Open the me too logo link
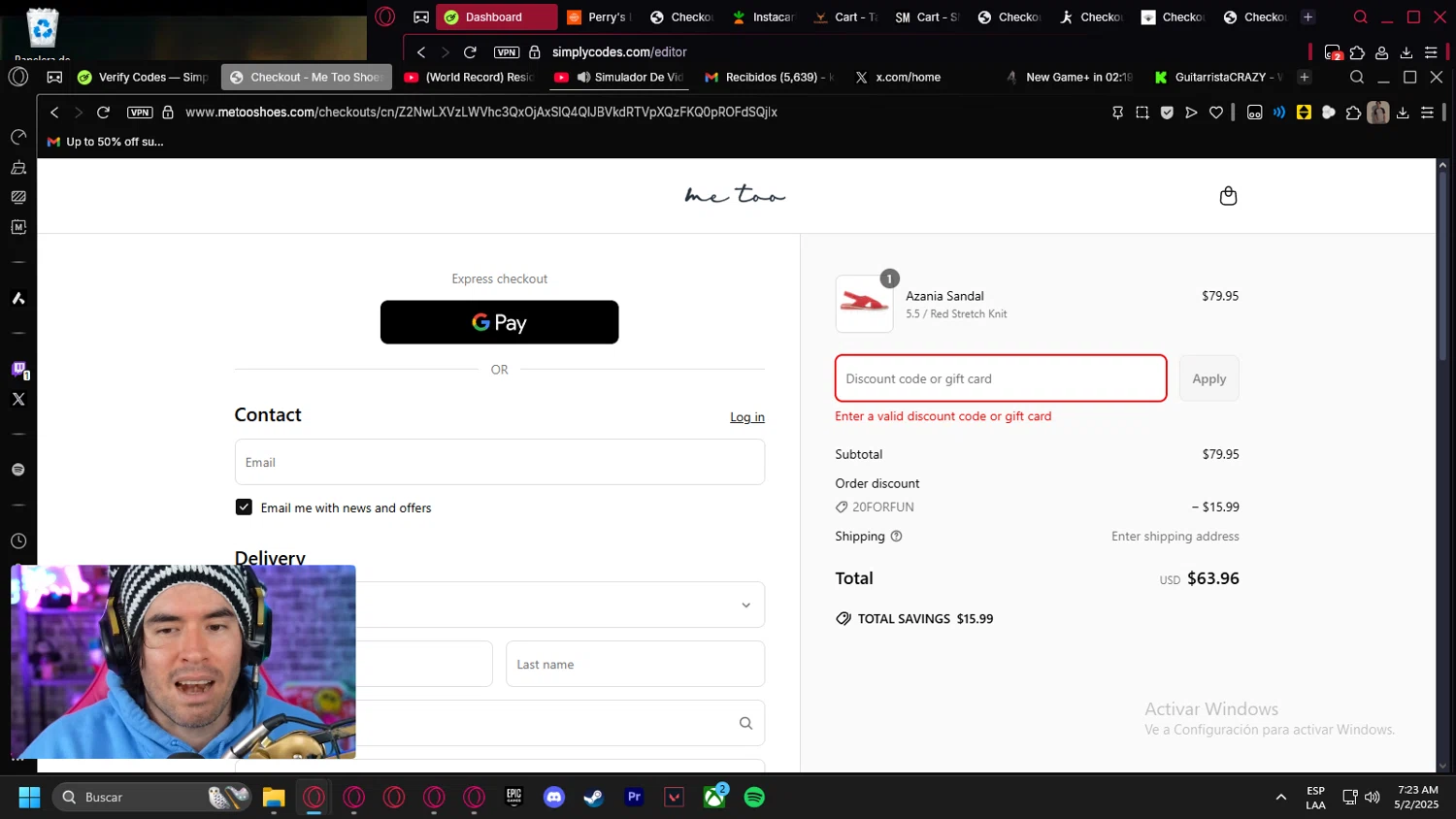 click(735, 195)
